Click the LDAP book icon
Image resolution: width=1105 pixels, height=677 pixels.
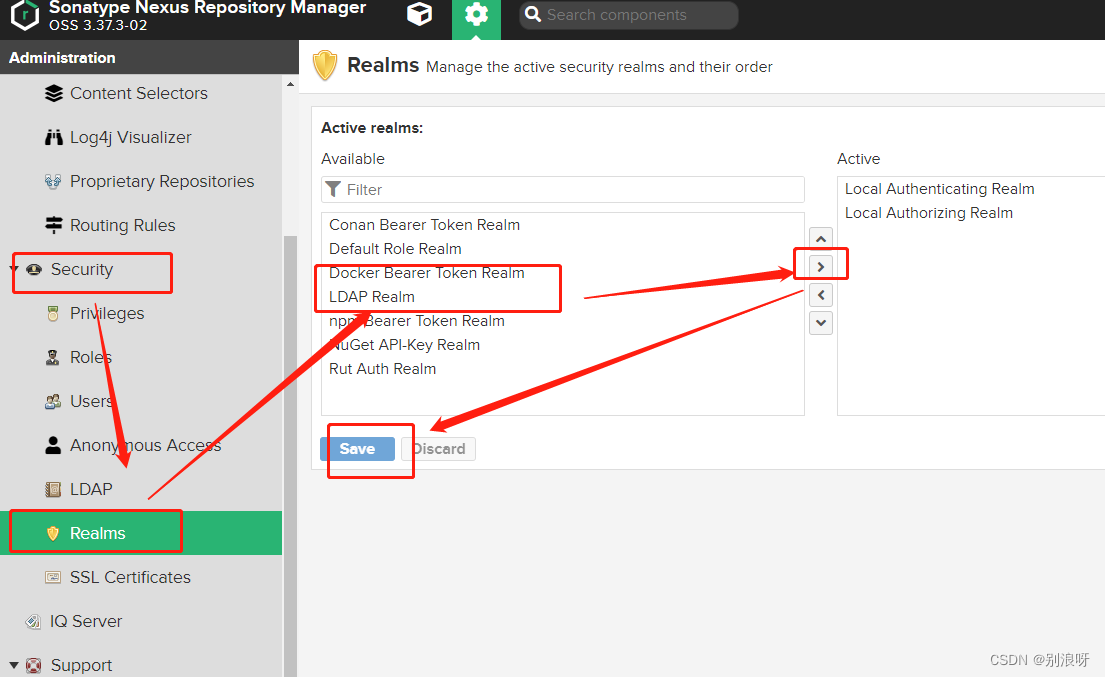pos(53,490)
